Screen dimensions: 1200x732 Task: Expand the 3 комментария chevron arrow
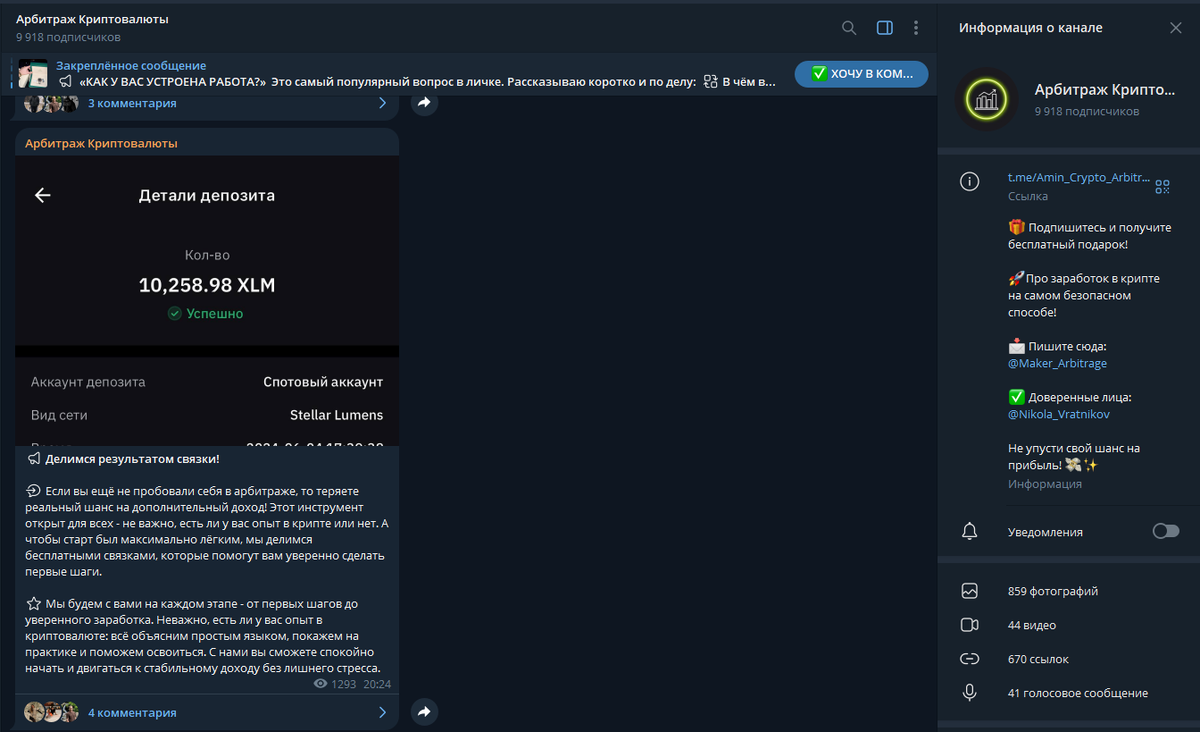pyautogui.click(x=381, y=103)
